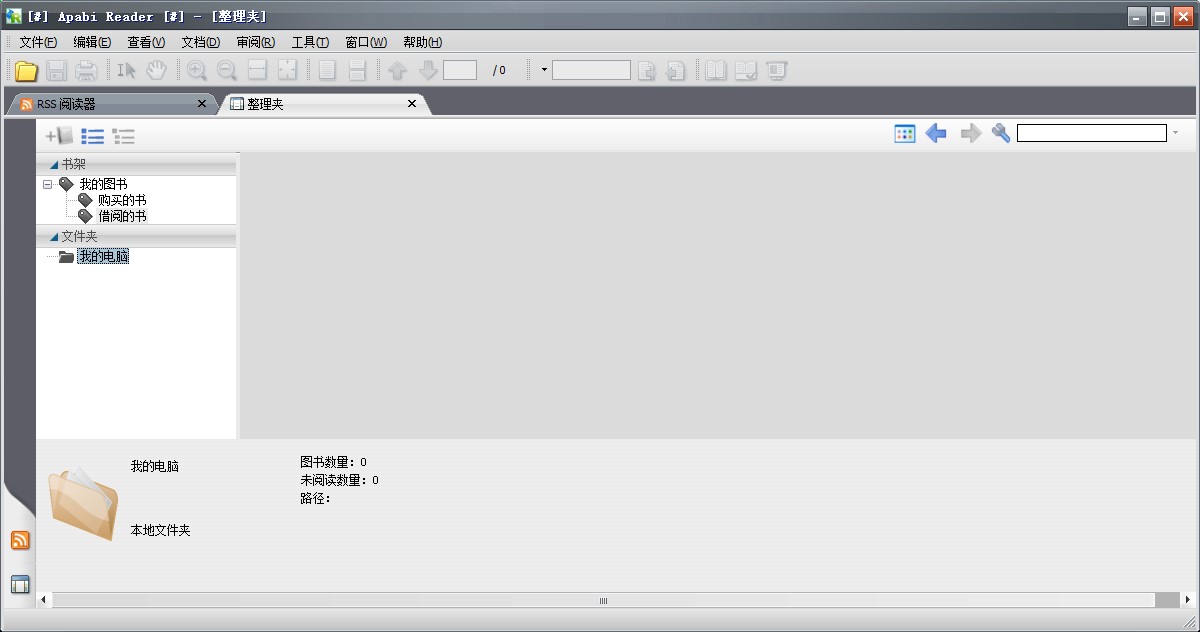1200x632 pixels.
Task: Collapse the 我的图书 tree node
Action: coord(48,184)
